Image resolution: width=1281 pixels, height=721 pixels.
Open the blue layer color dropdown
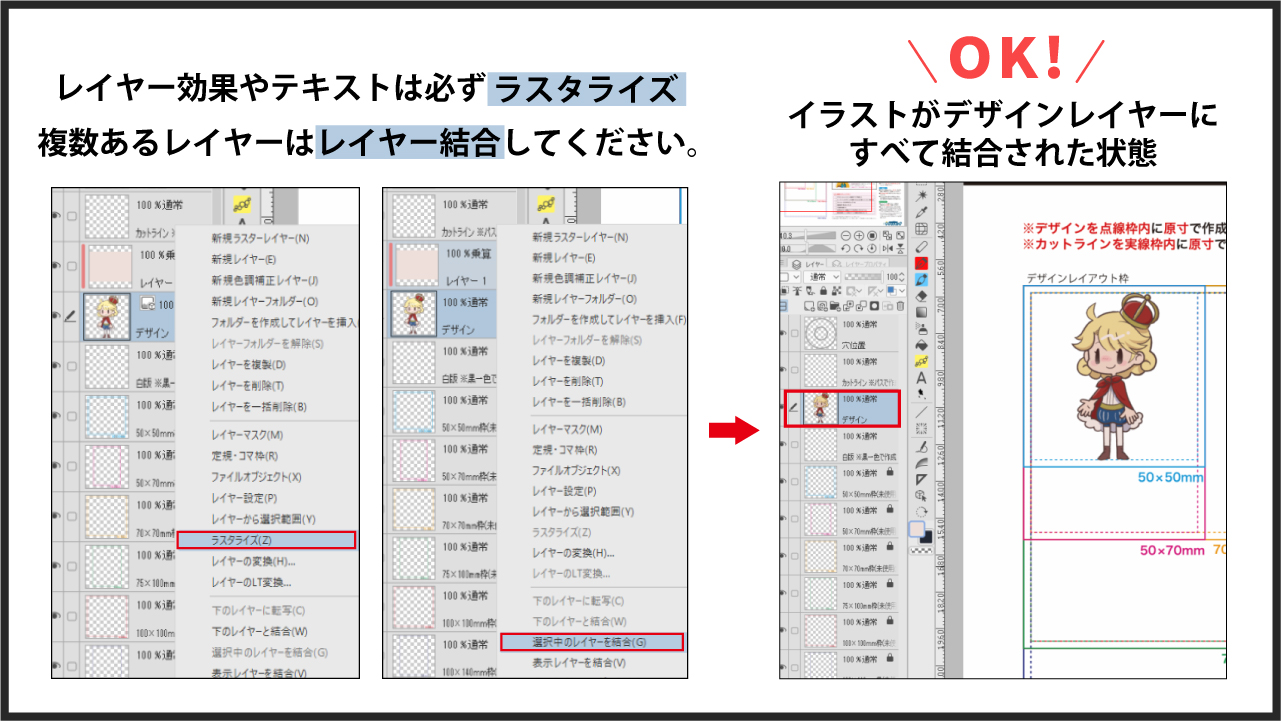click(x=896, y=291)
